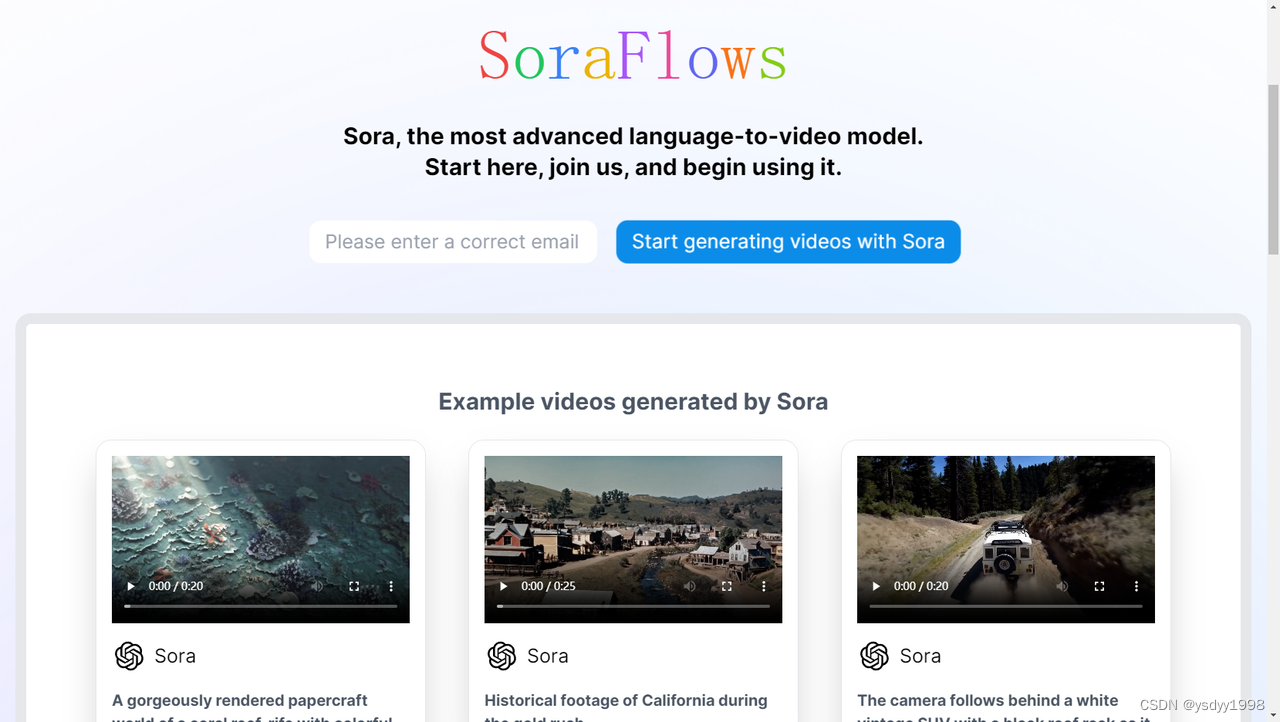
Task: Mute the coral reef video
Action: (x=317, y=586)
